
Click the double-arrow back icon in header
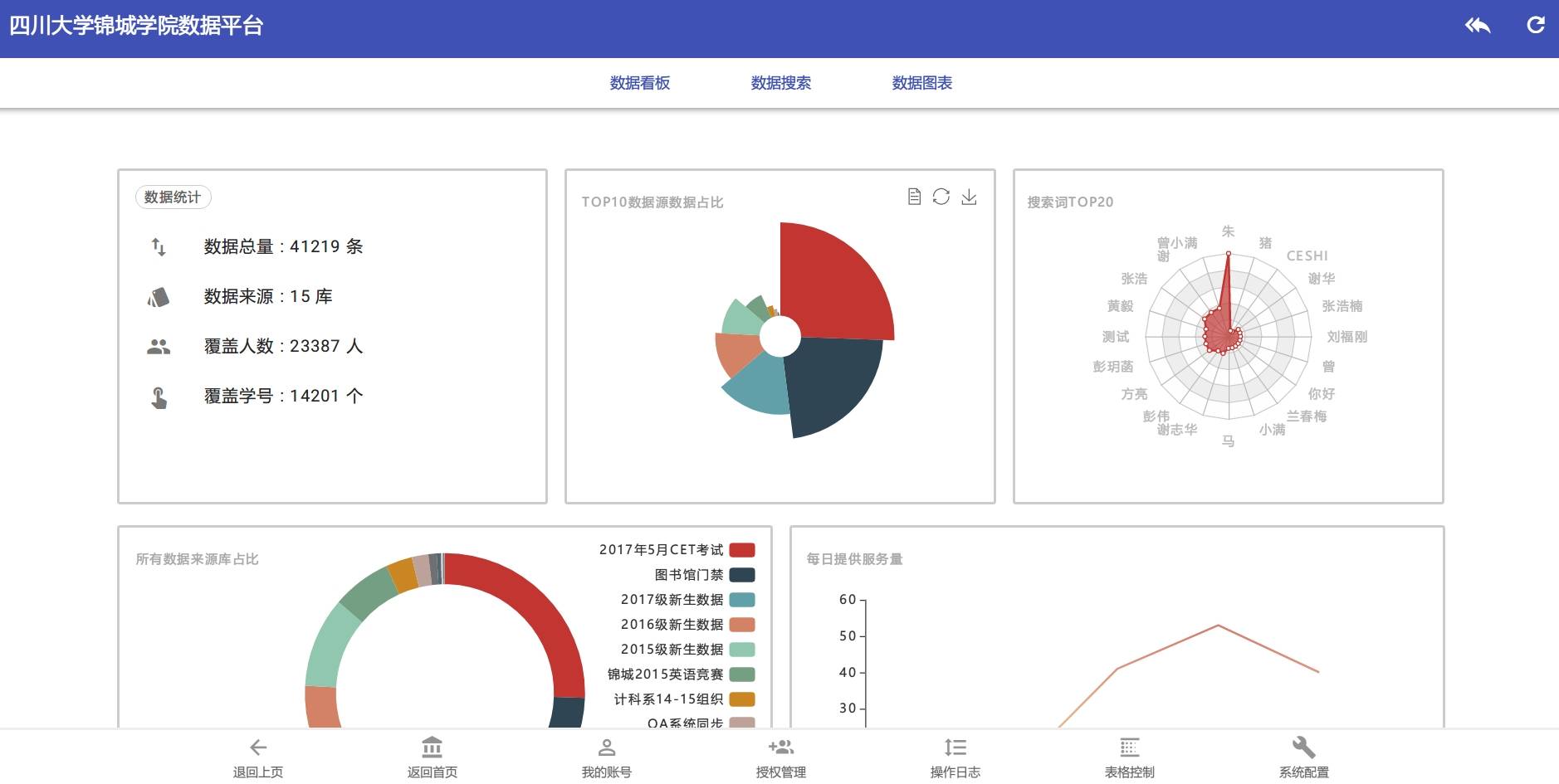pos(1478,26)
